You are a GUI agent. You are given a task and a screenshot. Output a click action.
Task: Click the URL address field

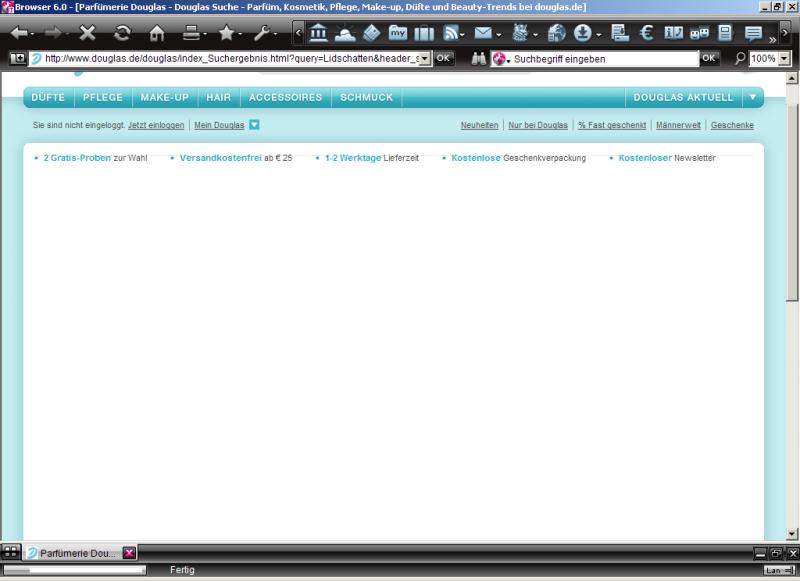[x=231, y=59]
